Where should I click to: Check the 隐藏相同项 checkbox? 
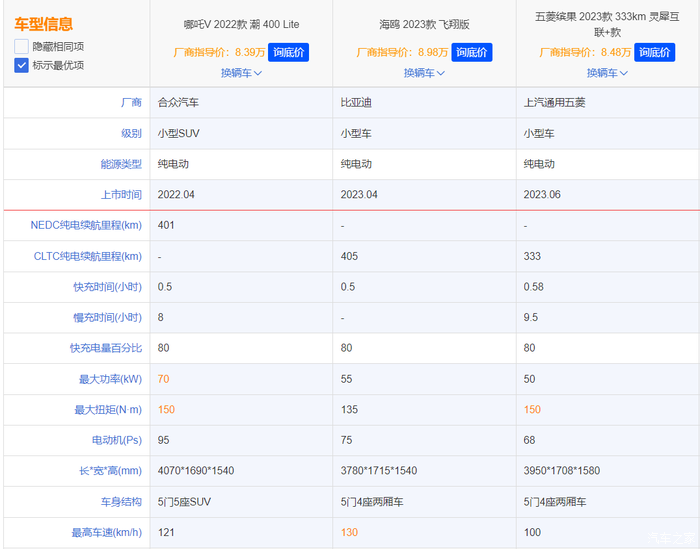[x=22, y=47]
